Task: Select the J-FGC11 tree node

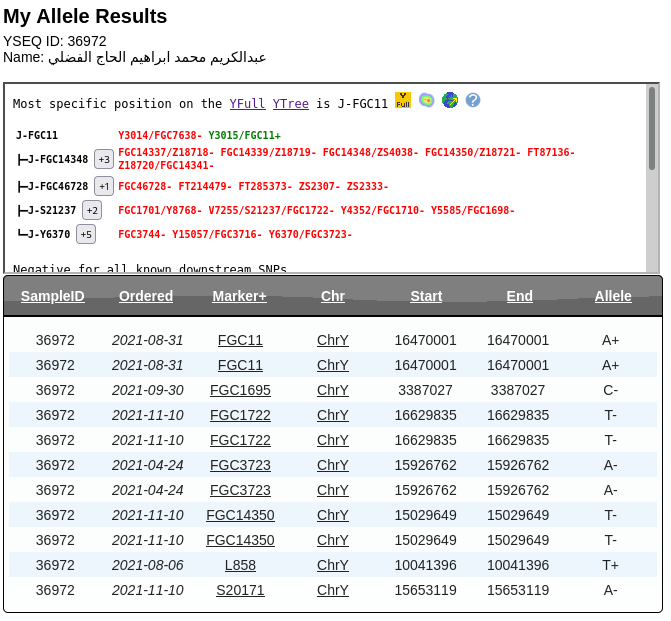Action: (x=37, y=137)
